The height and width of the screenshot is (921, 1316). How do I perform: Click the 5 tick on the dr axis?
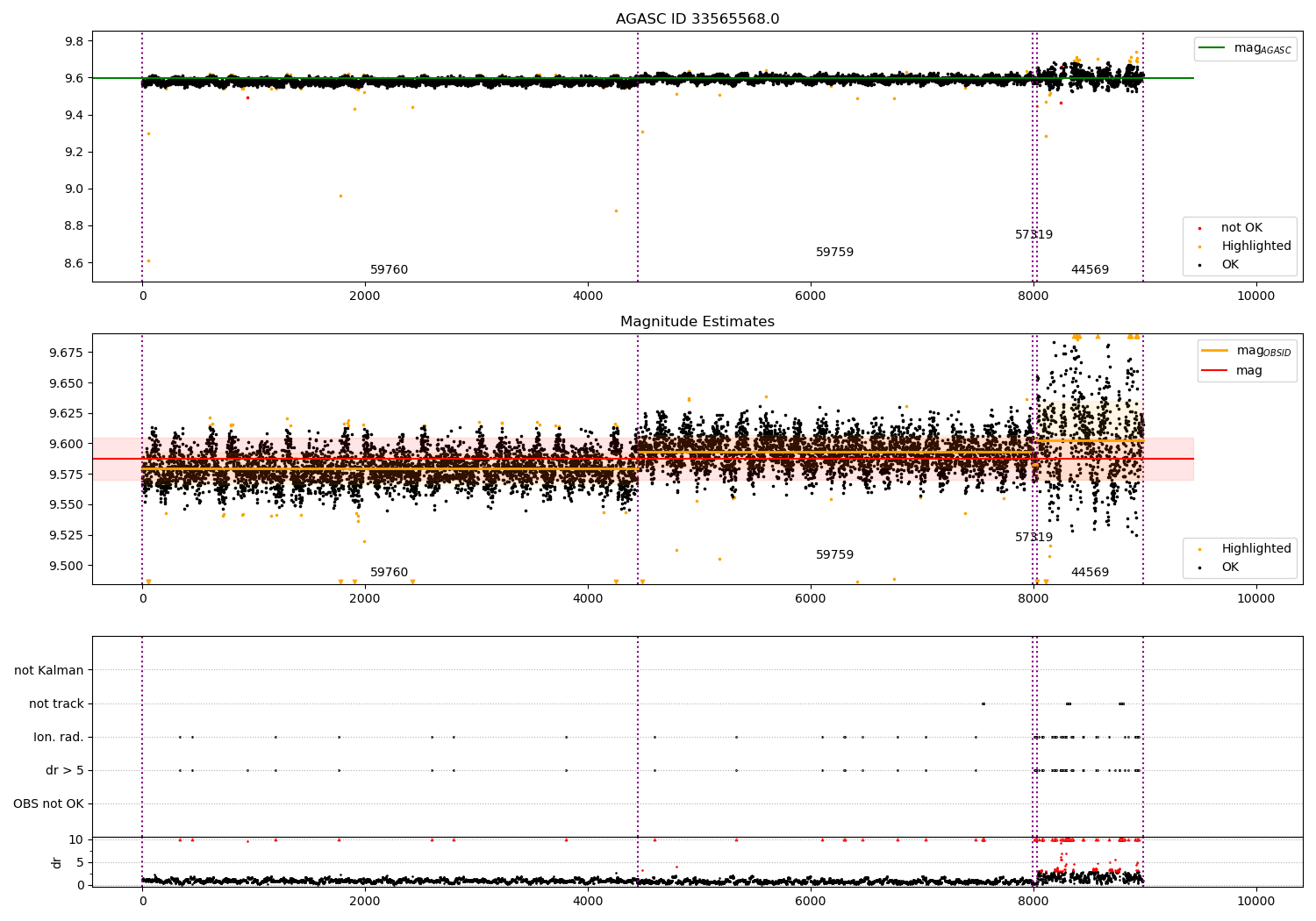(x=80, y=863)
